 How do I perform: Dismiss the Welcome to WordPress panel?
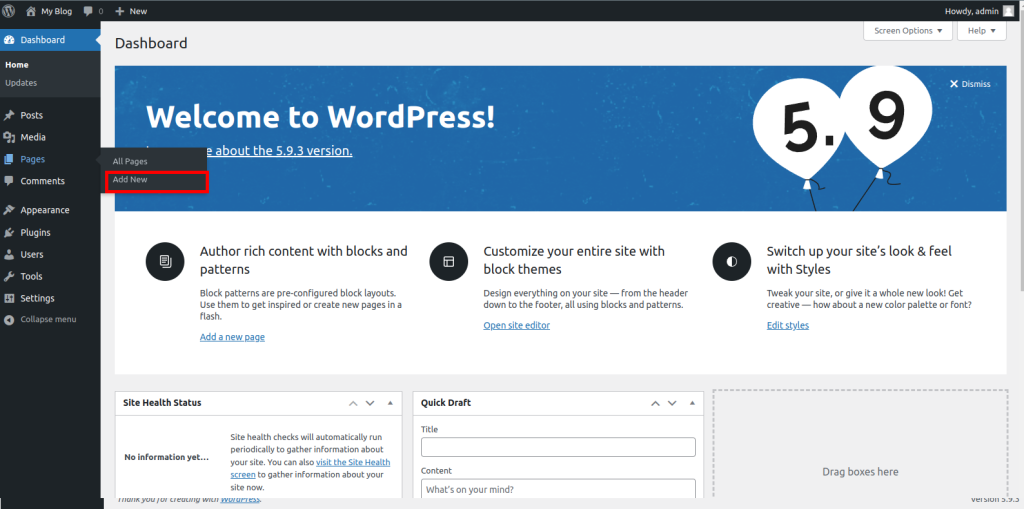969,84
